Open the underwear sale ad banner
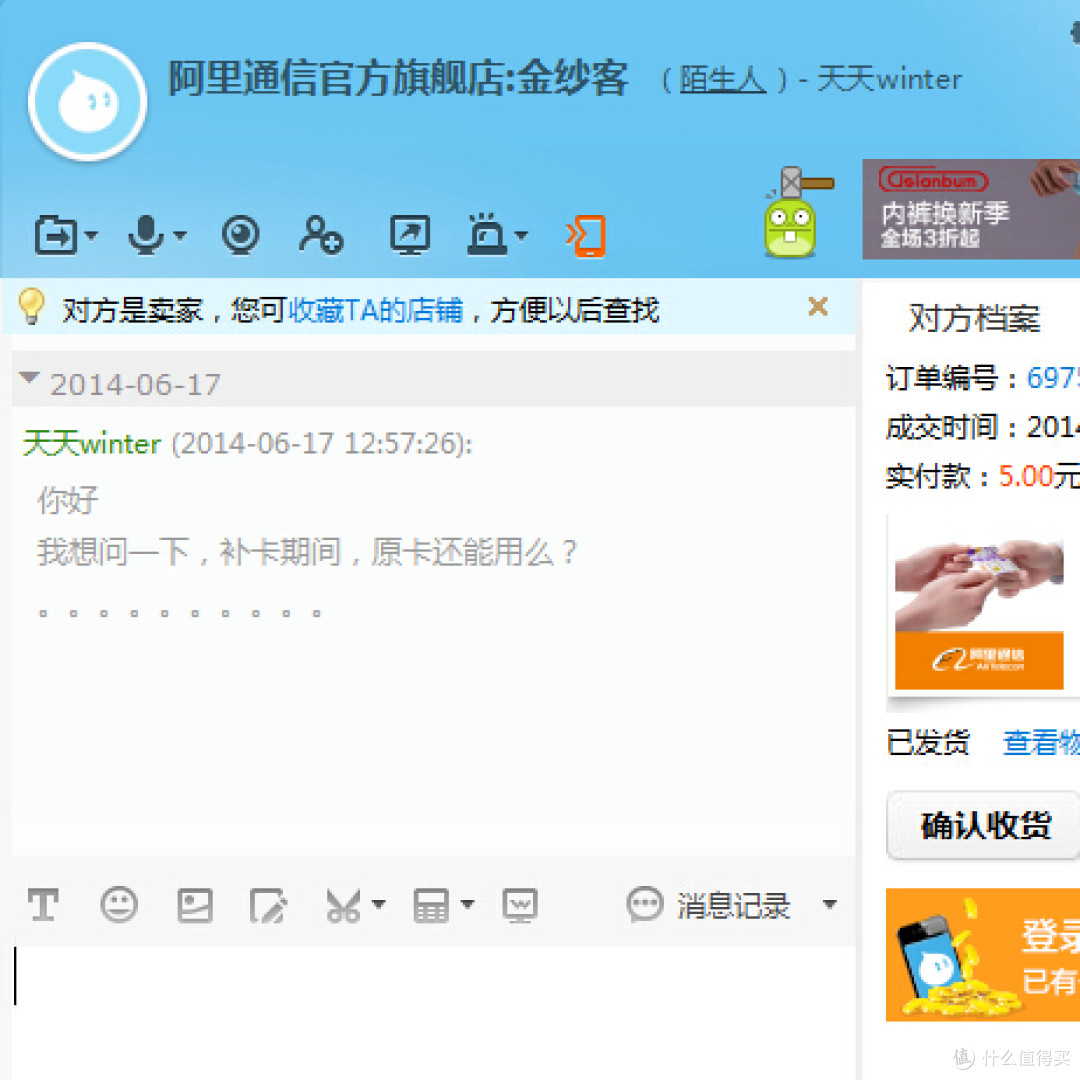 coord(971,209)
